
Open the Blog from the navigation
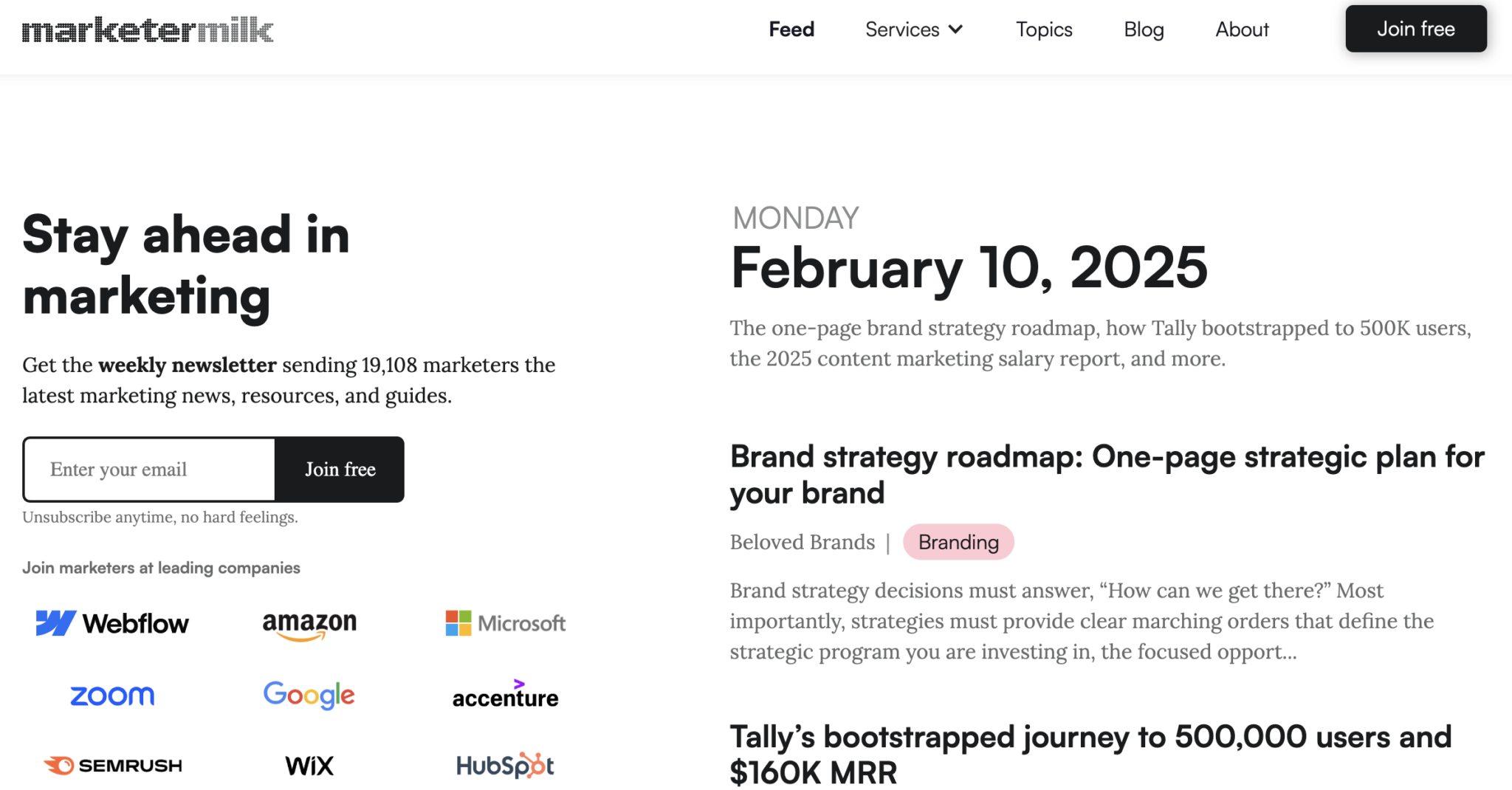tap(1144, 30)
